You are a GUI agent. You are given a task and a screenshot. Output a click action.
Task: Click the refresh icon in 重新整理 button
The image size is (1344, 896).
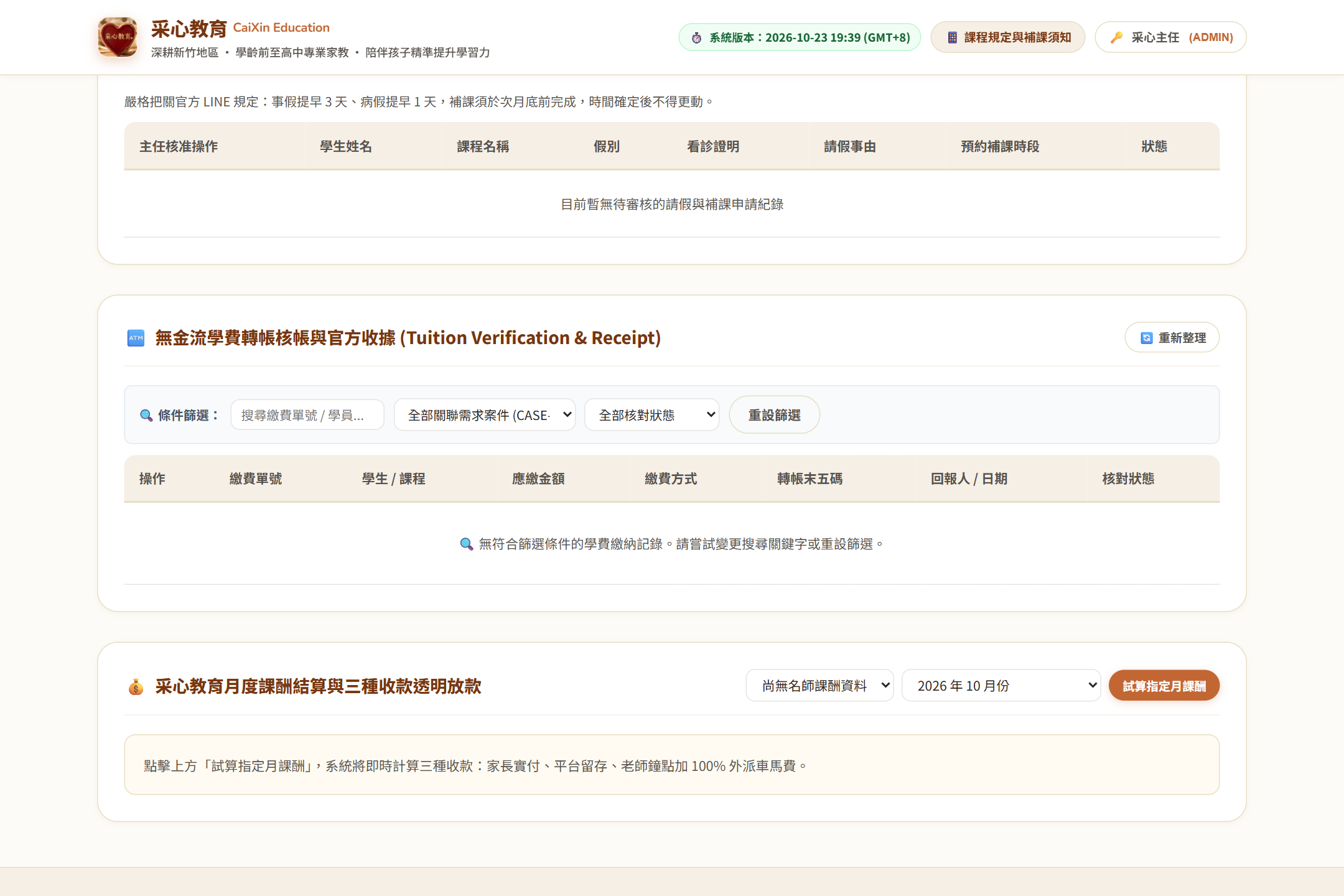click(x=1146, y=338)
